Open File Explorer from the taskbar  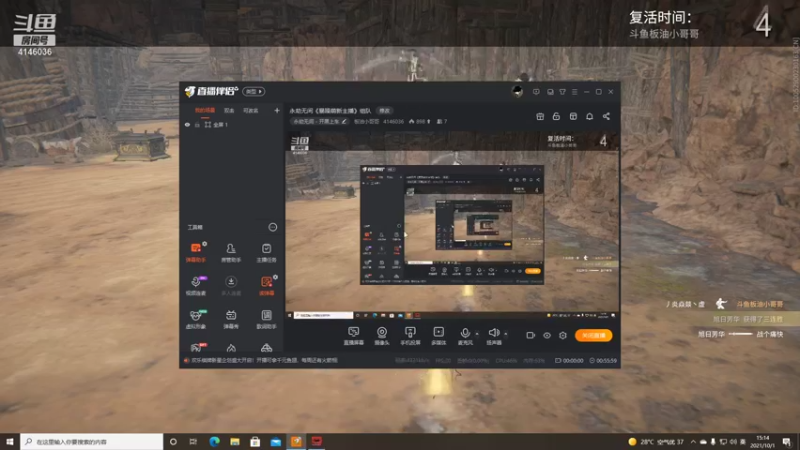[235, 441]
